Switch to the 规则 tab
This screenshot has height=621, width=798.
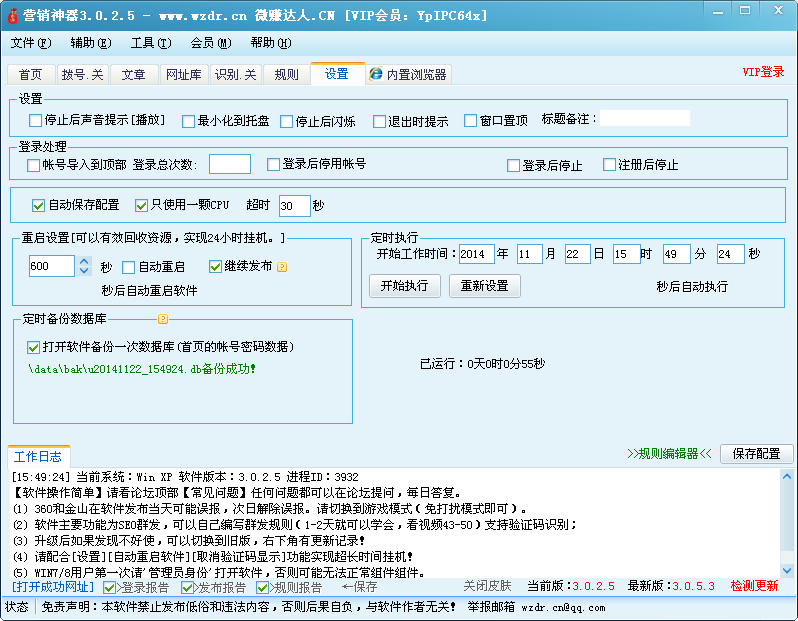point(286,75)
